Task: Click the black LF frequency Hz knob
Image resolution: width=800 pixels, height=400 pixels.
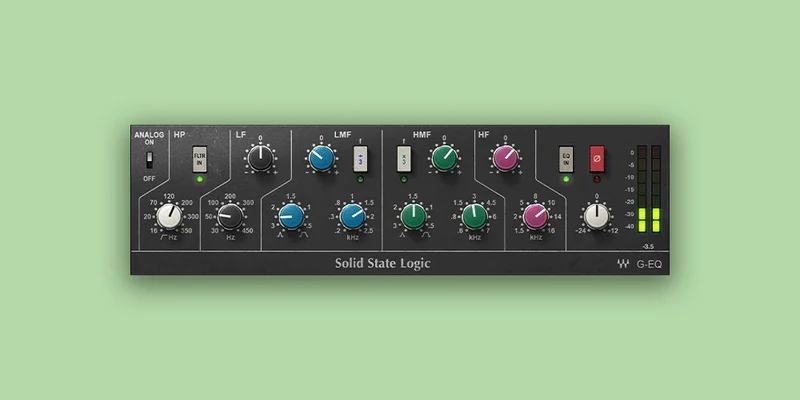Action: [x=231, y=216]
